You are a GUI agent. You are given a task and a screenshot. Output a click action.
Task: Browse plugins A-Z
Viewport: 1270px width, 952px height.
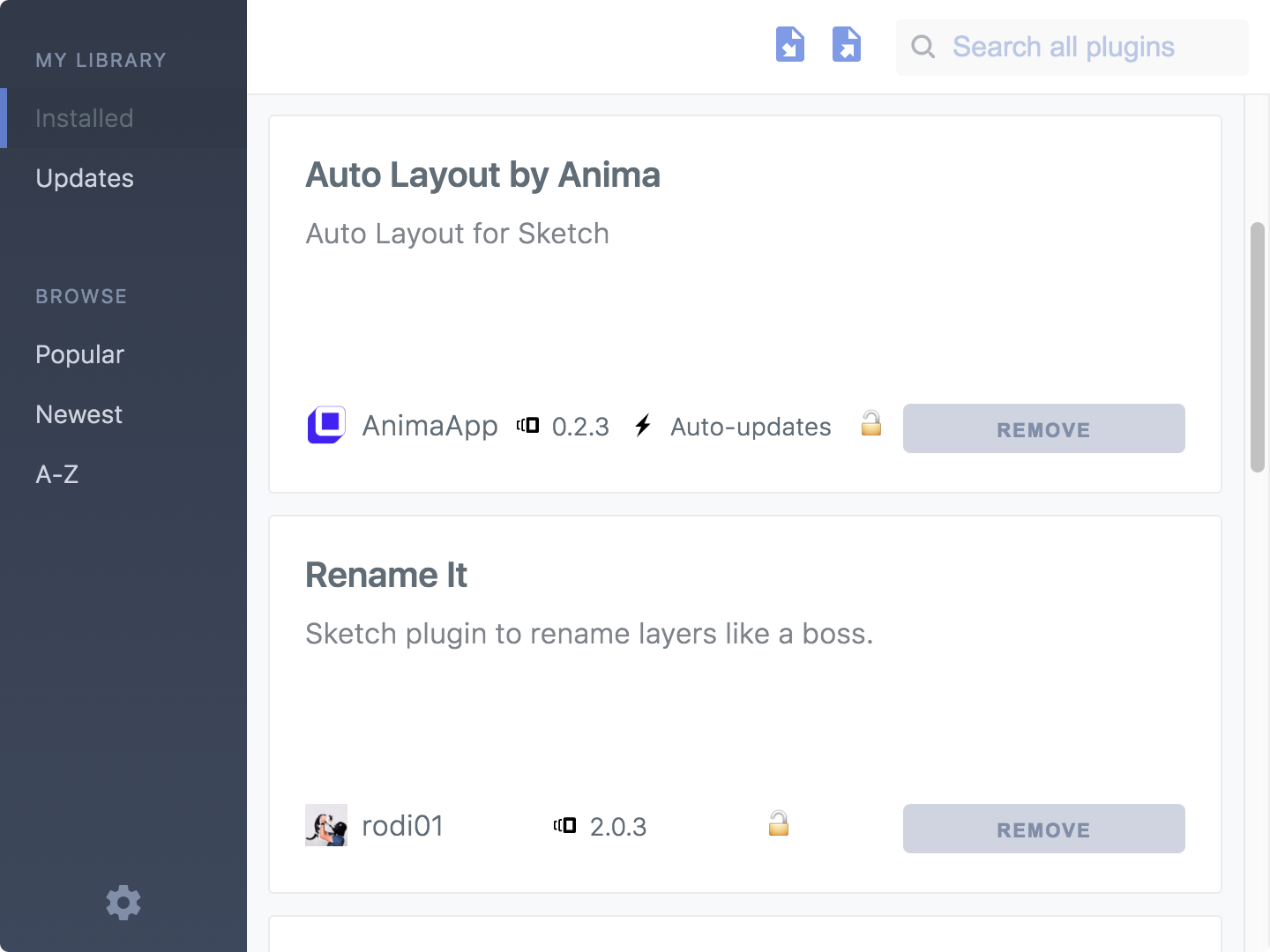click(56, 474)
